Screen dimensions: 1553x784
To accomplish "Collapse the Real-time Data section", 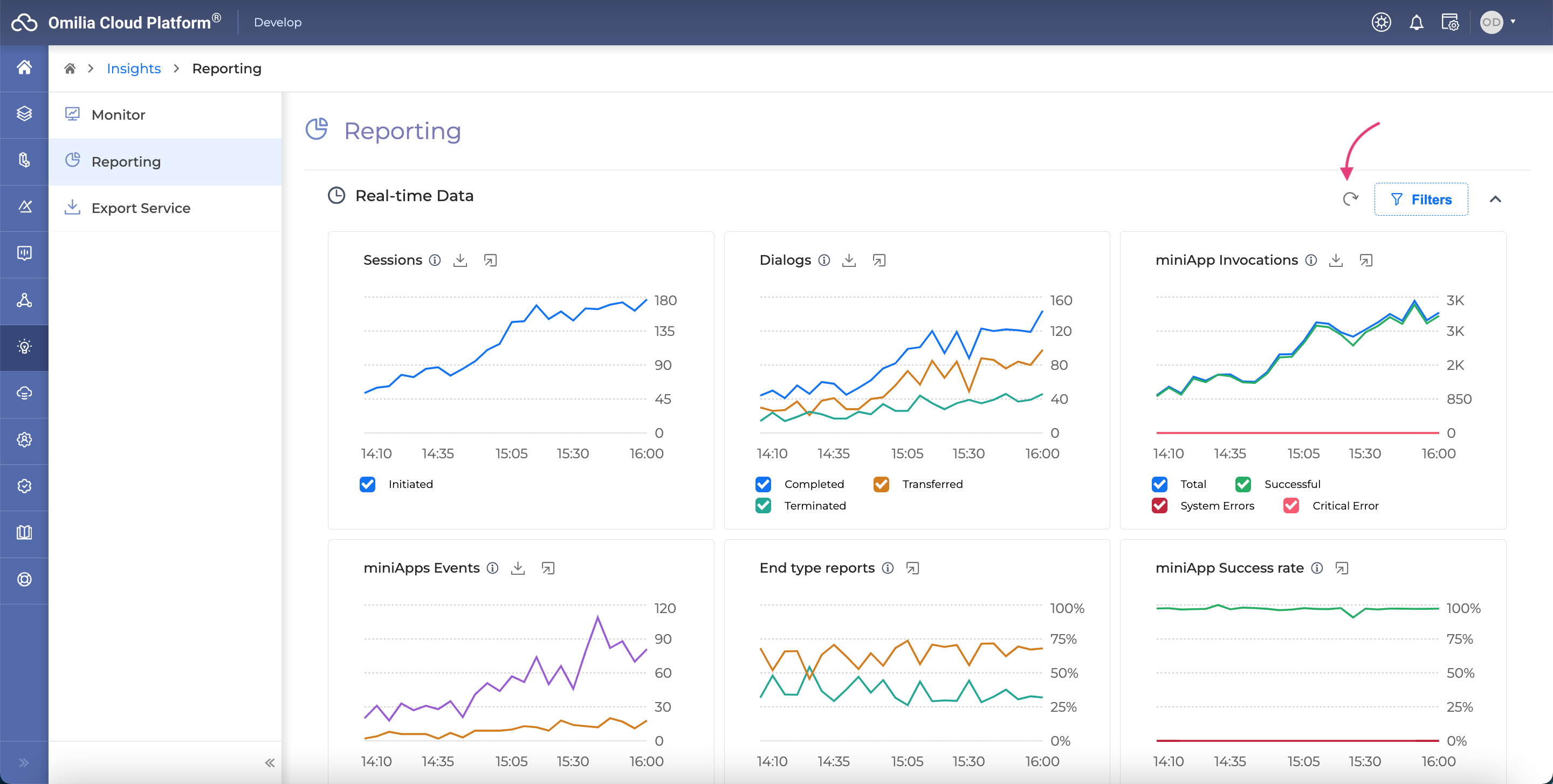I will (x=1495, y=200).
